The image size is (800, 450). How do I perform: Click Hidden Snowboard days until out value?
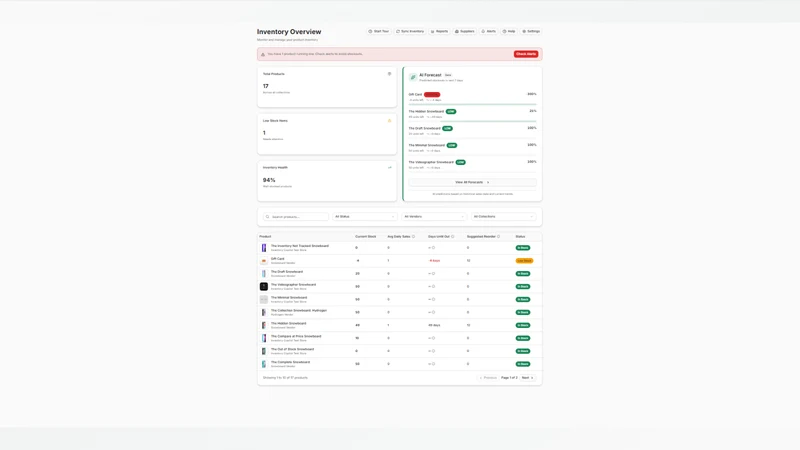[434, 325]
